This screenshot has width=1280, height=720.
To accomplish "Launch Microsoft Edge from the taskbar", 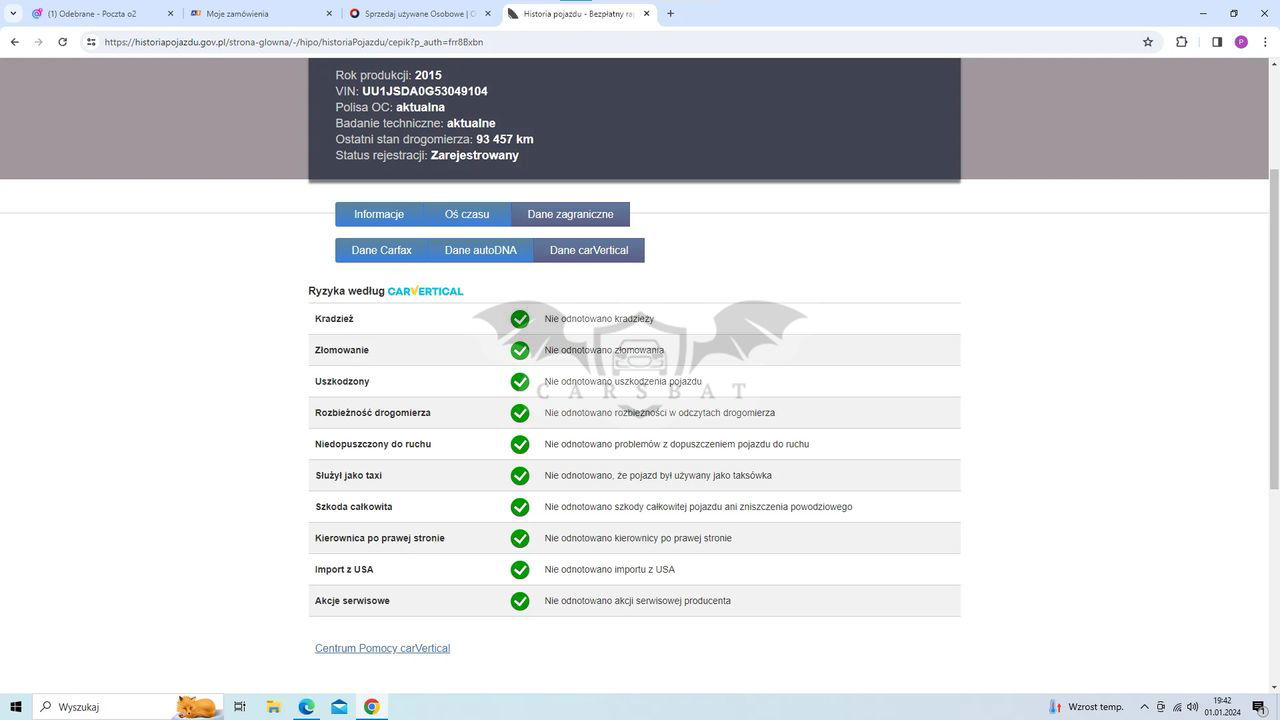I will (x=306, y=707).
